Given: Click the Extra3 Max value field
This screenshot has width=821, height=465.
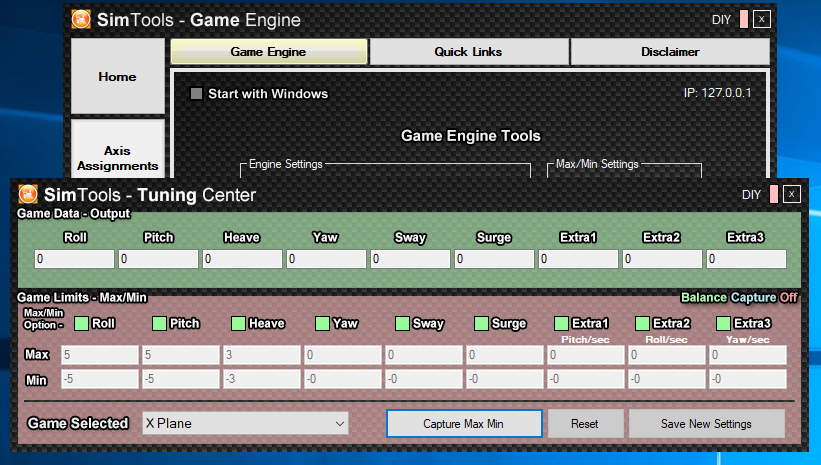Looking at the screenshot, I should [x=748, y=355].
